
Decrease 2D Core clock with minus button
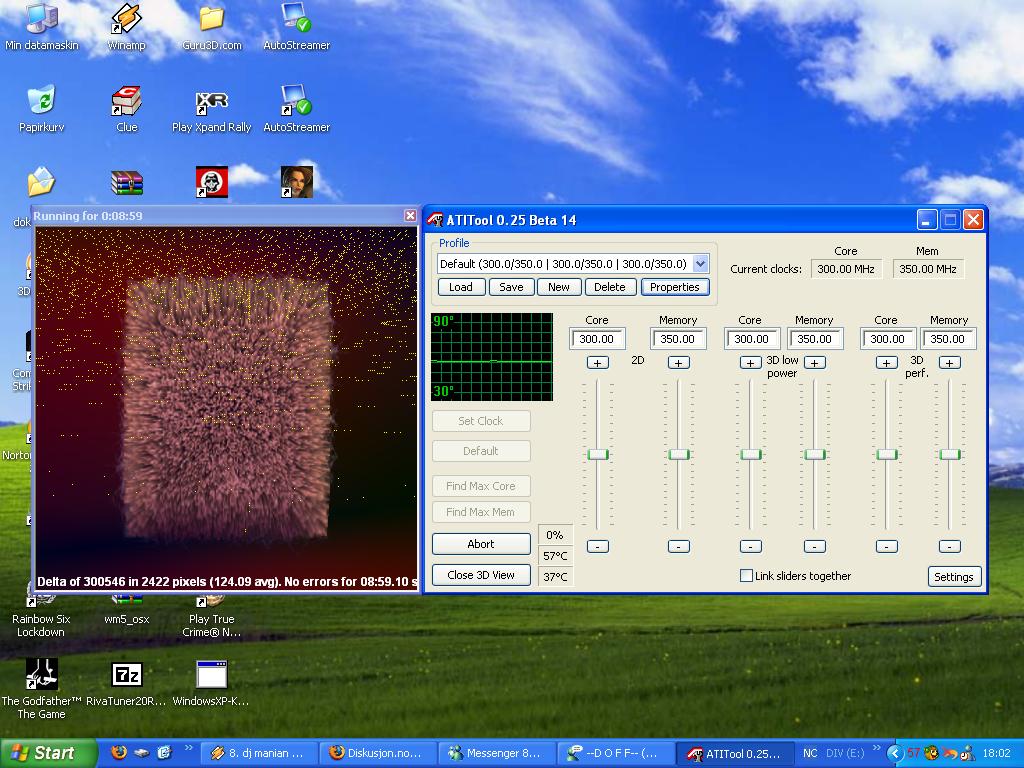[x=598, y=547]
